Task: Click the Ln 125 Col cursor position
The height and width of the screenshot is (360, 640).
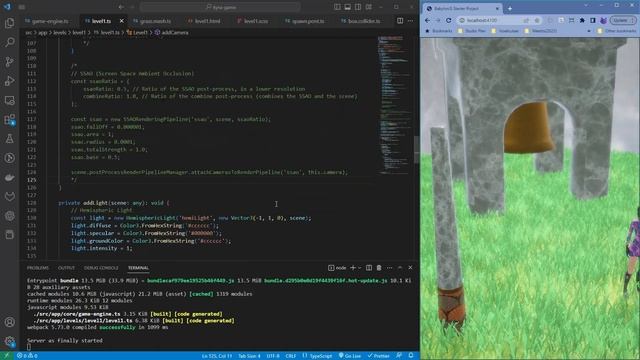Action: pyautogui.click(x=217, y=356)
